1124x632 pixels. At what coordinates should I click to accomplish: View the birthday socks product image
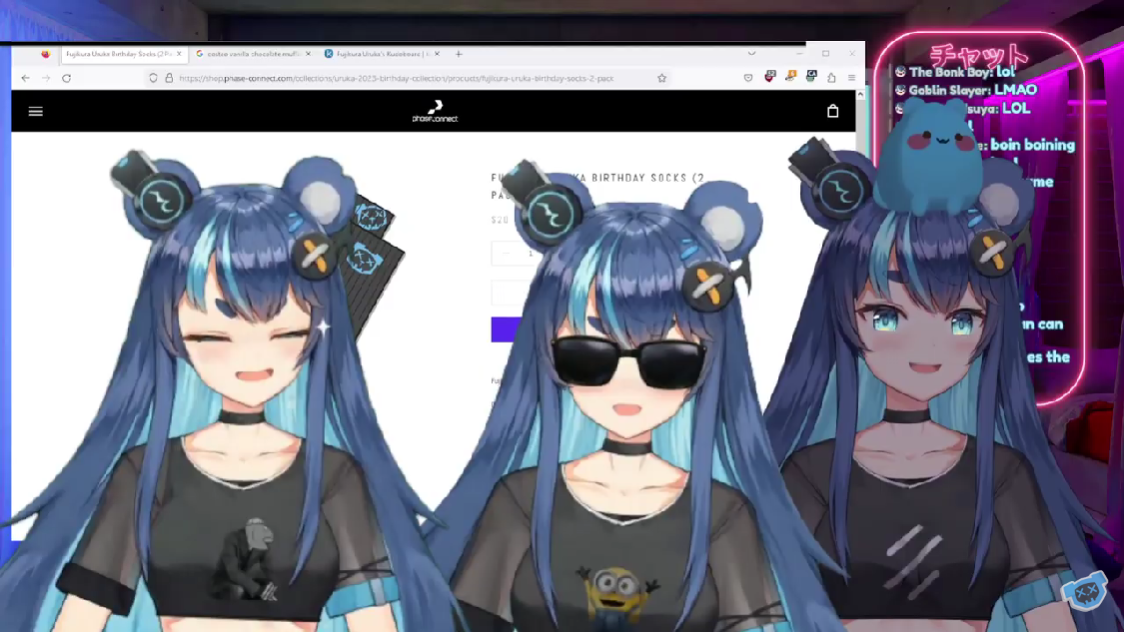pos(375,265)
